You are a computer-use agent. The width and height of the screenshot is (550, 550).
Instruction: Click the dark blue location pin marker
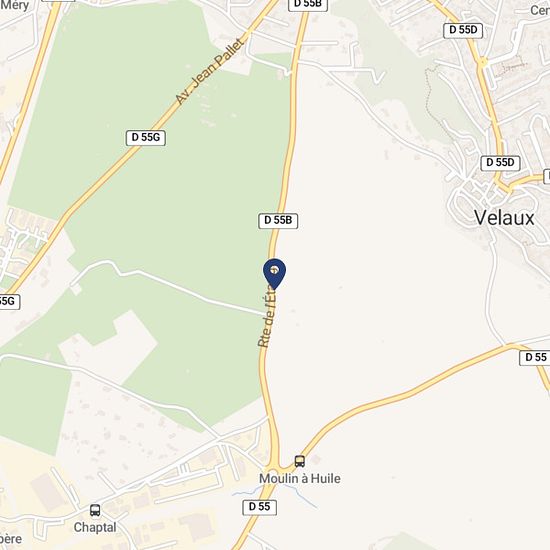pos(274,274)
